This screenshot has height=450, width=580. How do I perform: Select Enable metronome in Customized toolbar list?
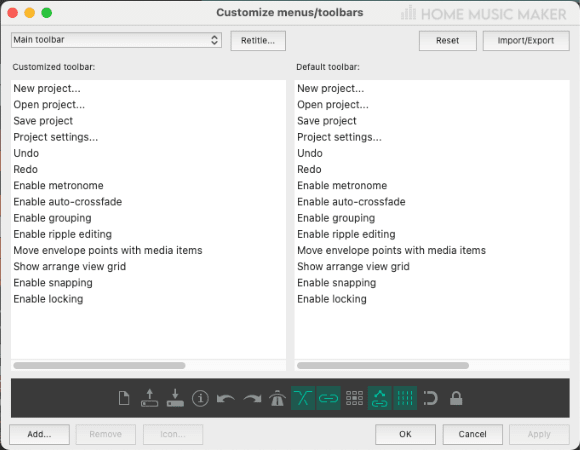[148, 186]
